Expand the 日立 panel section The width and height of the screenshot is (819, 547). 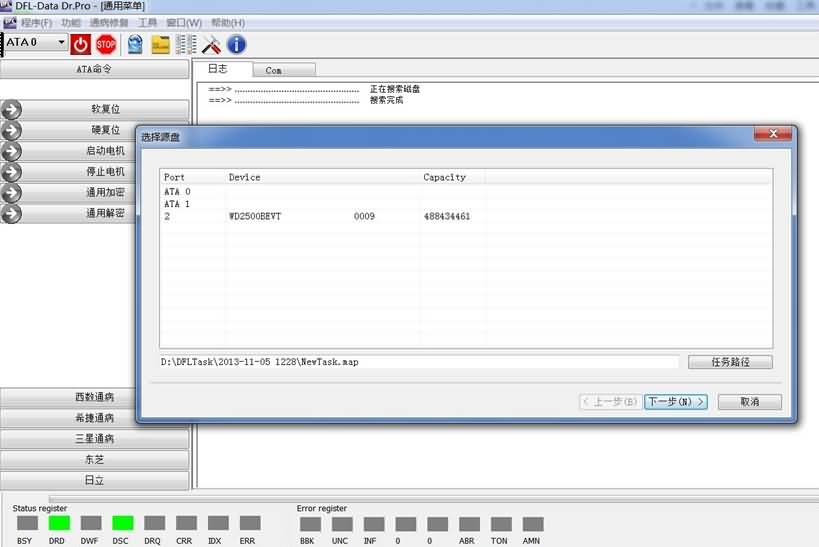tap(95, 480)
